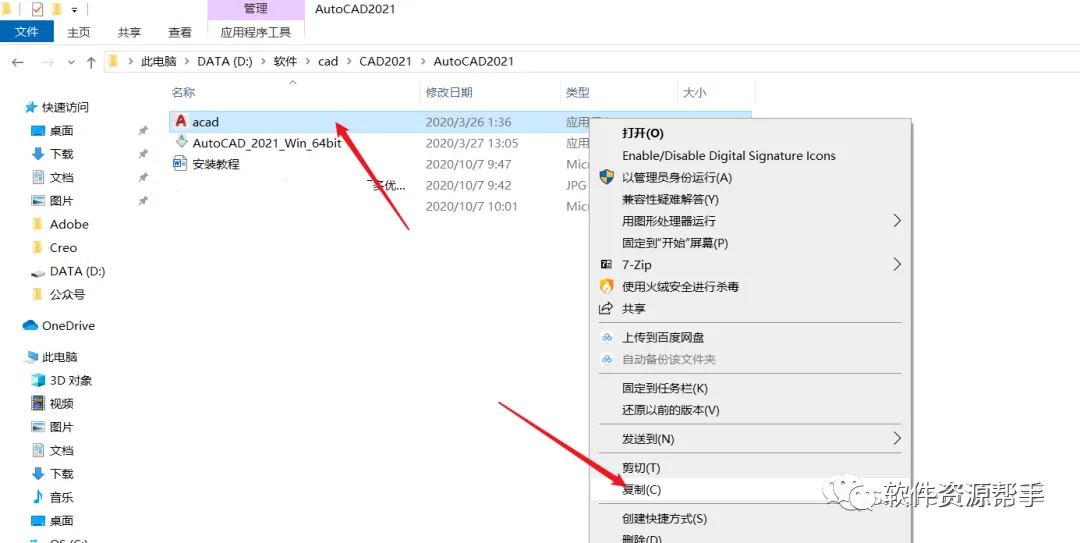Screen dimensions: 1080x543
Task: Click the 安装教程 Word document icon
Action: click(x=180, y=164)
